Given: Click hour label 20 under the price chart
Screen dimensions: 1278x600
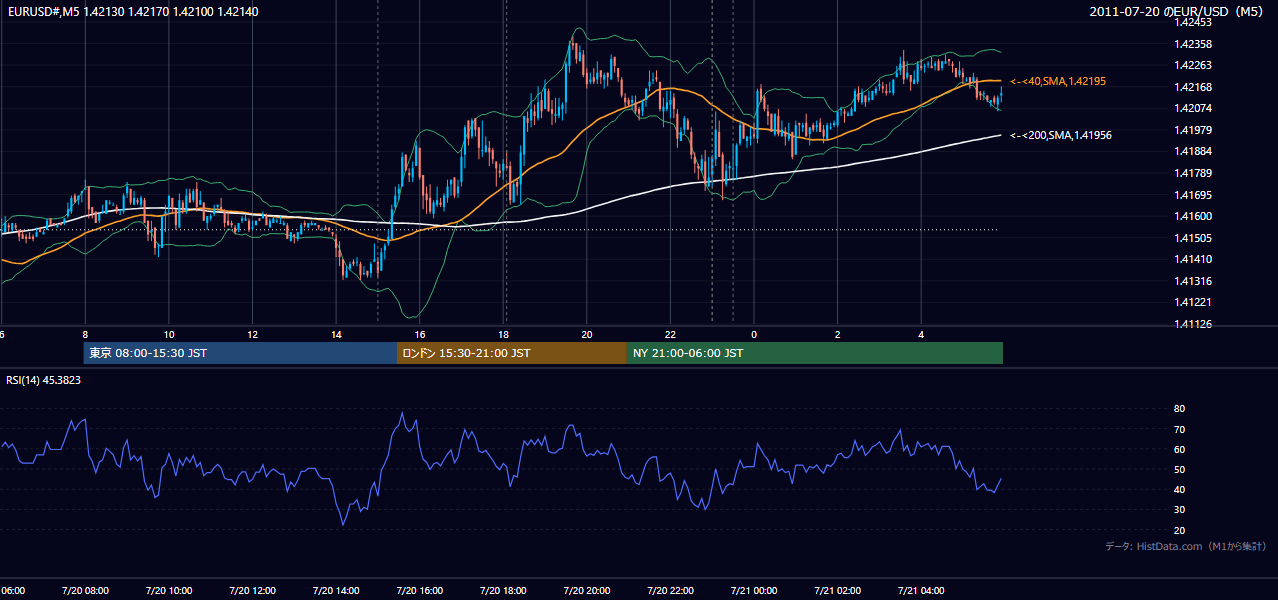Looking at the screenshot, I should [587, 335].
